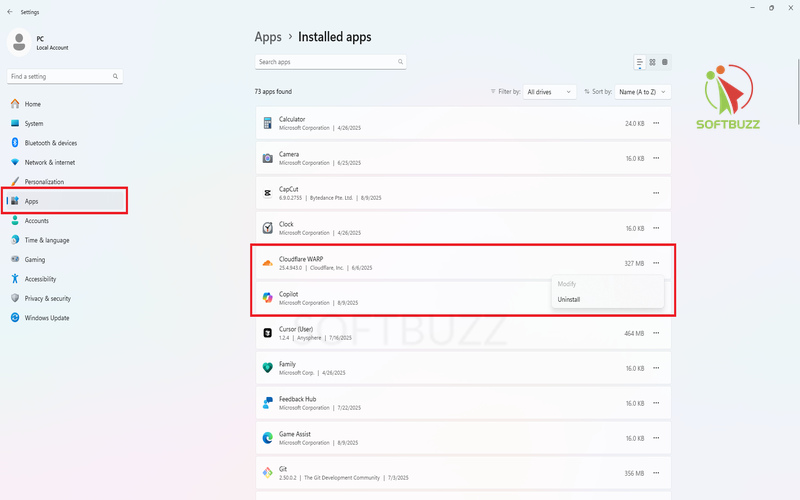Open Time & language settings

(x=47, y=240)
